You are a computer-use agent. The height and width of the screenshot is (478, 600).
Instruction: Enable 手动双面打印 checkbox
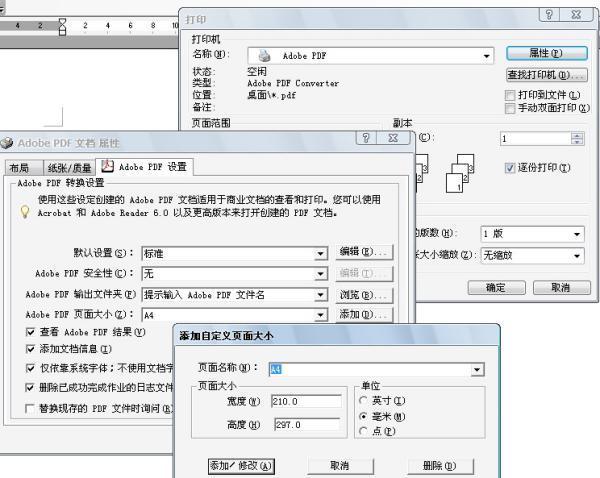coord(510,108)
